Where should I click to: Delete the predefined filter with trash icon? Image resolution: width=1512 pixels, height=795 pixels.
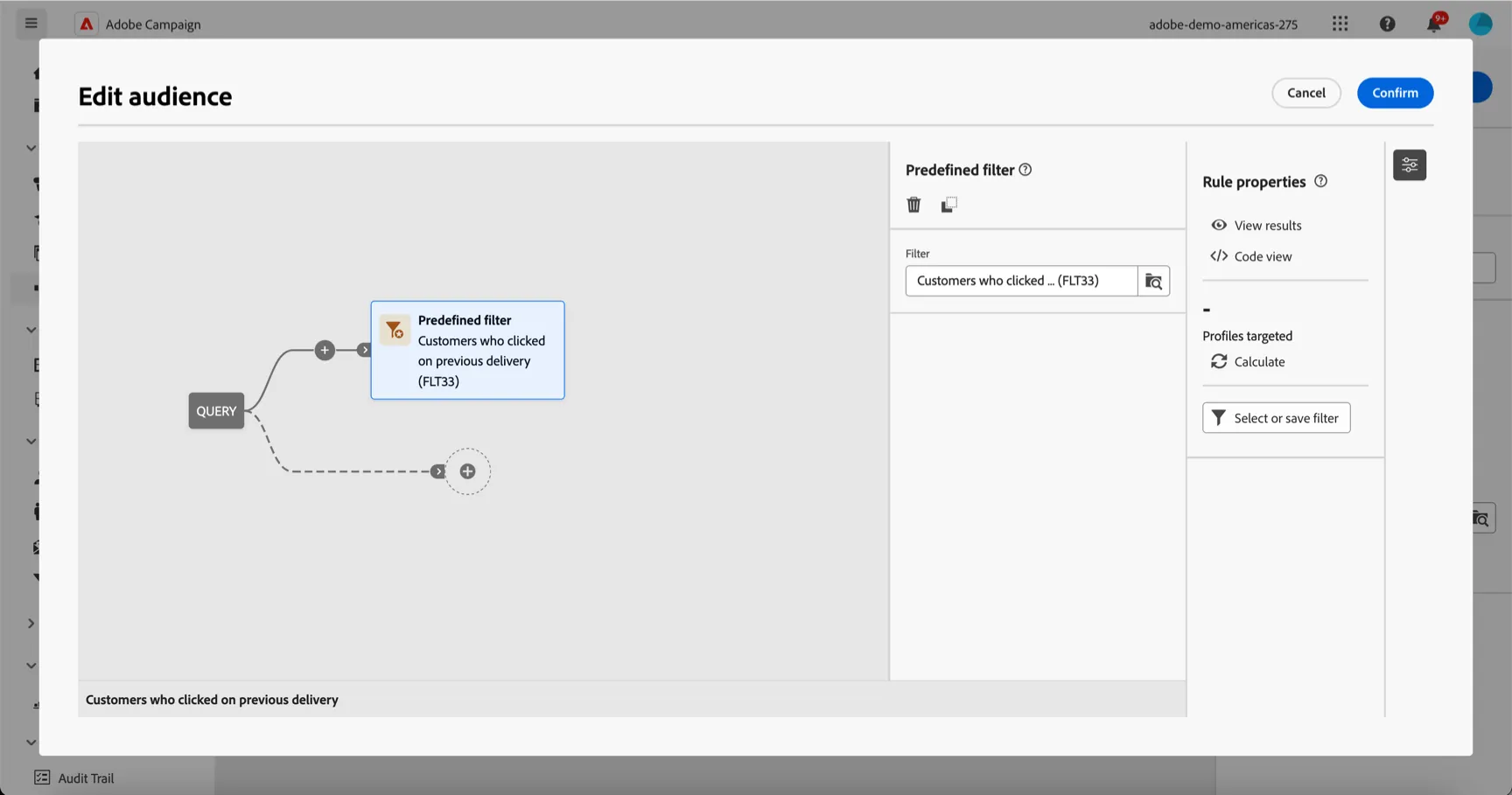(913, 205)
